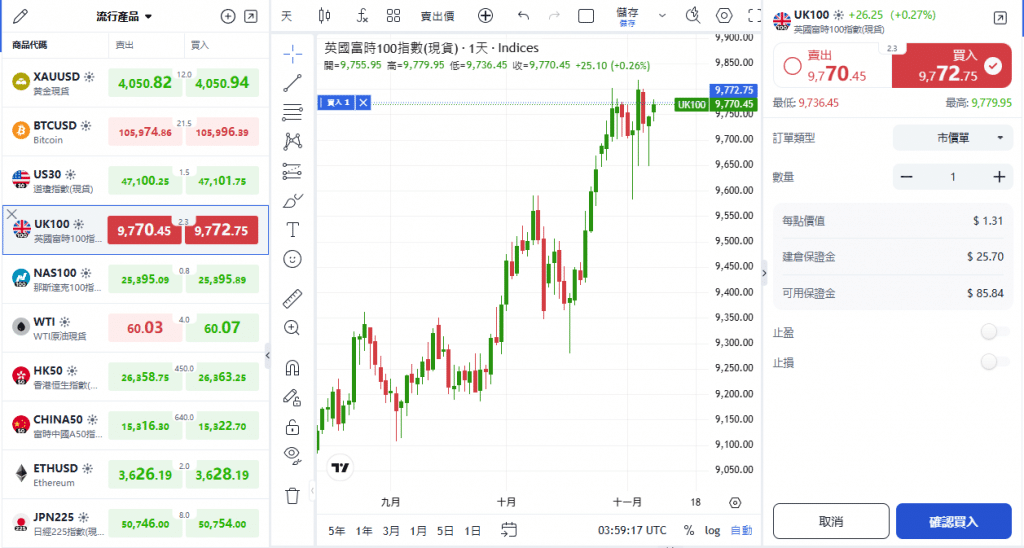
Task: Toggle log scale on the chart
Action: [712, 530]
